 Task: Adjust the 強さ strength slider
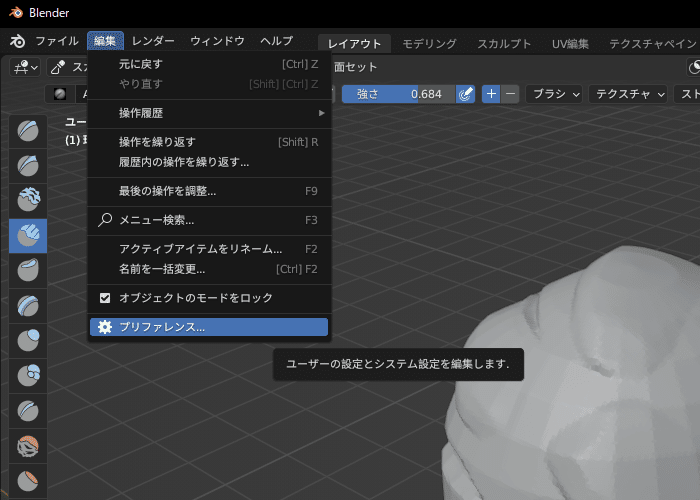[398, 94]
